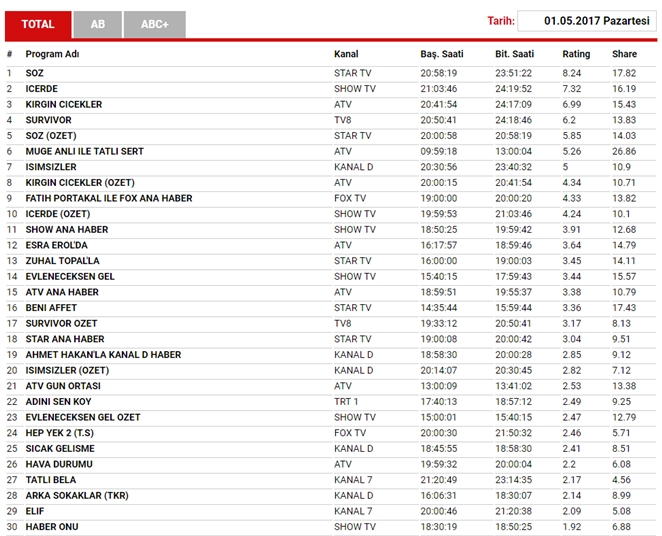Select the ICERDE program name in row 2
Image resolution: width=662 pixels, height=536 pixels.
[x=42, y=89]
